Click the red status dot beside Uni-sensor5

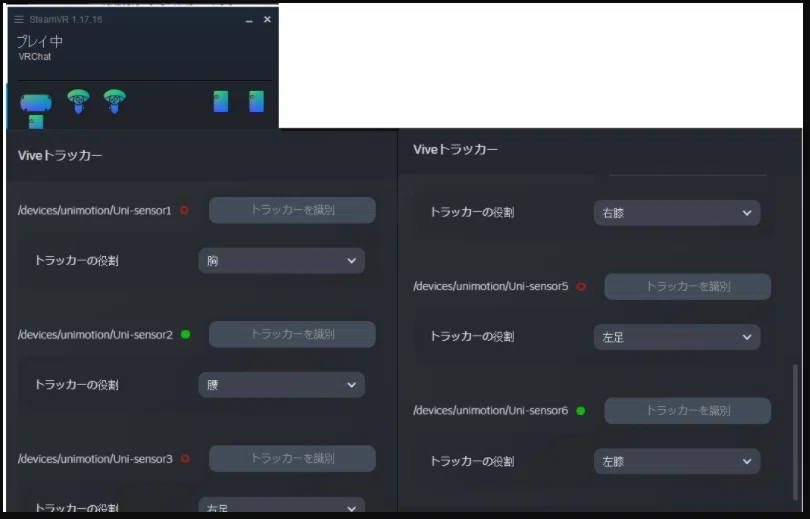[x=581, y=287]
